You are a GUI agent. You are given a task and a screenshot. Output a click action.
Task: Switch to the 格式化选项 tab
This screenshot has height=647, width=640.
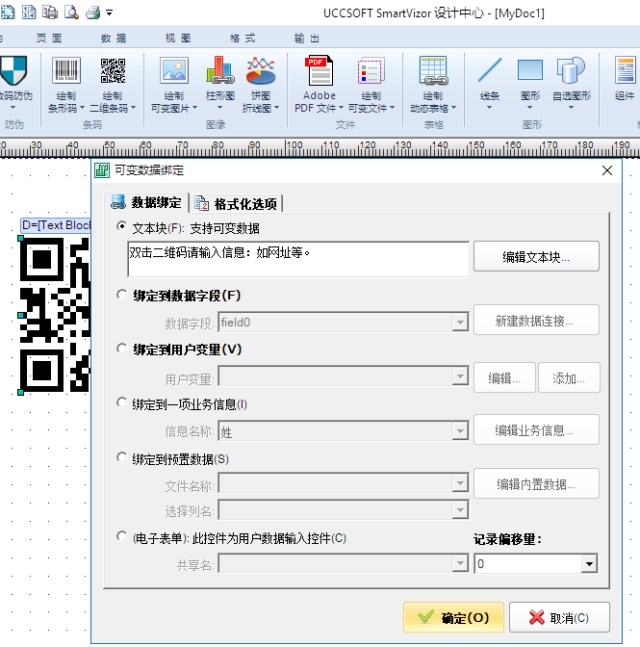(236, 203)
